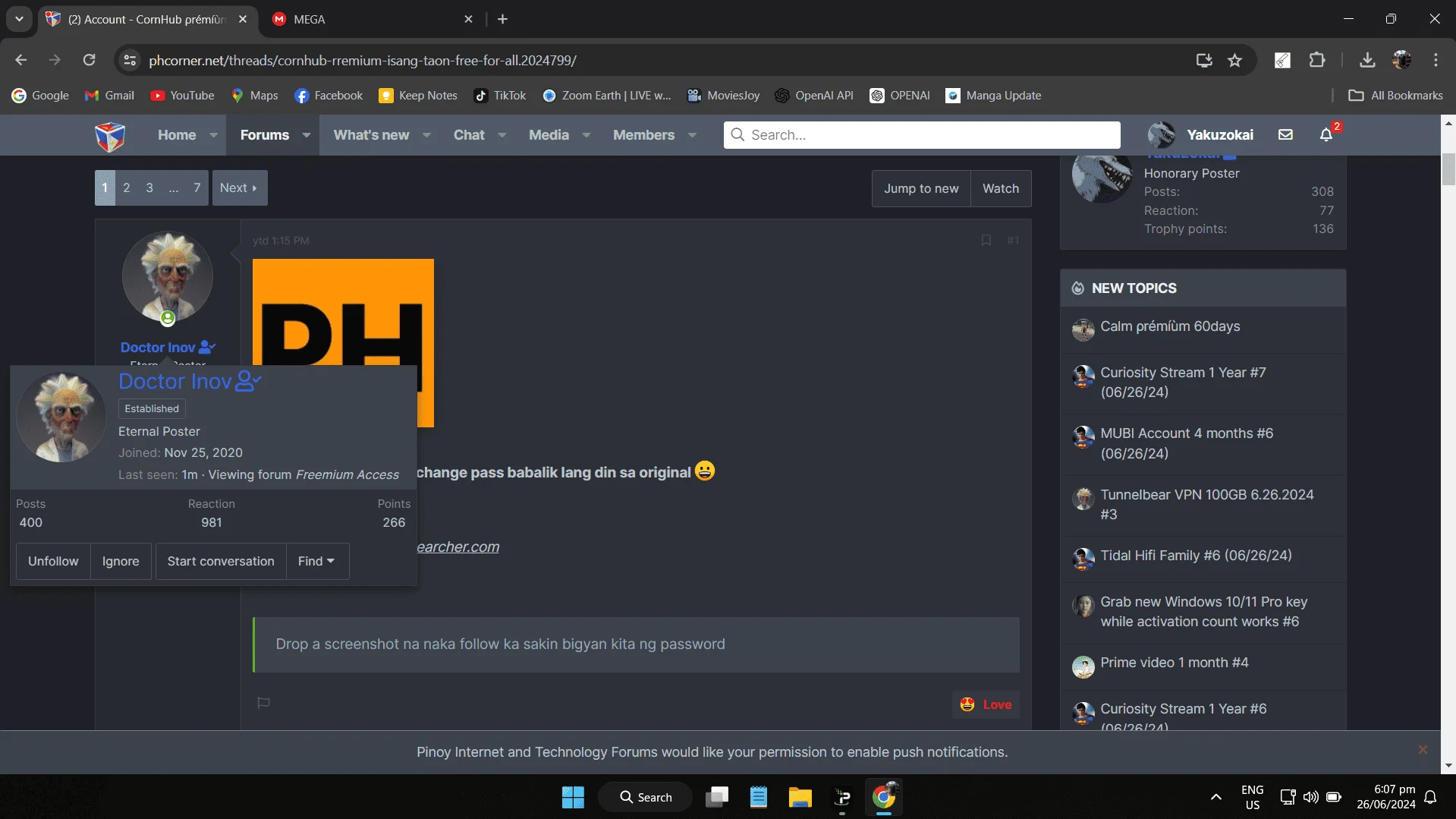1456x819 pixels.
Task: Click Jump to new button
Action: 921,189
